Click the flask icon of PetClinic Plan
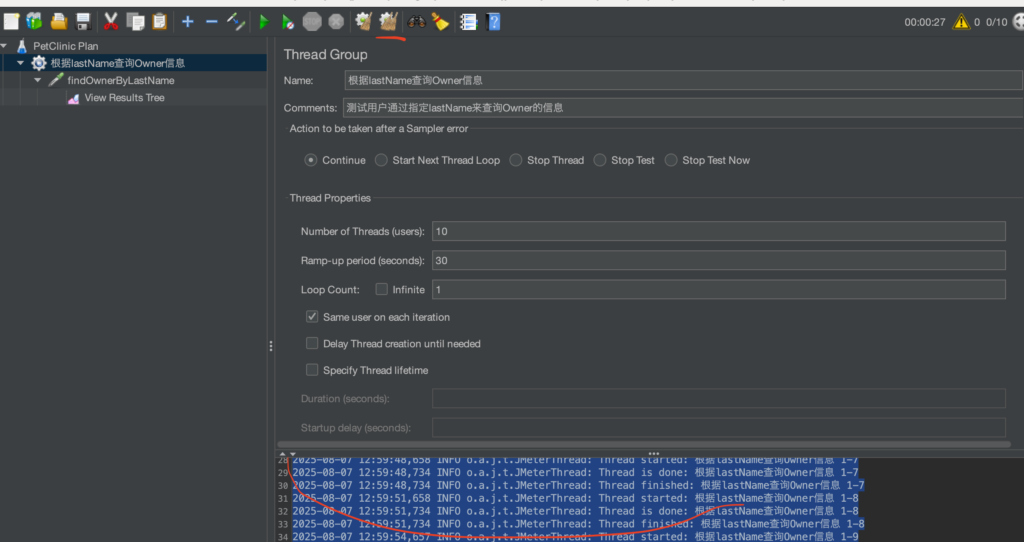 click(x=22, y=46)
